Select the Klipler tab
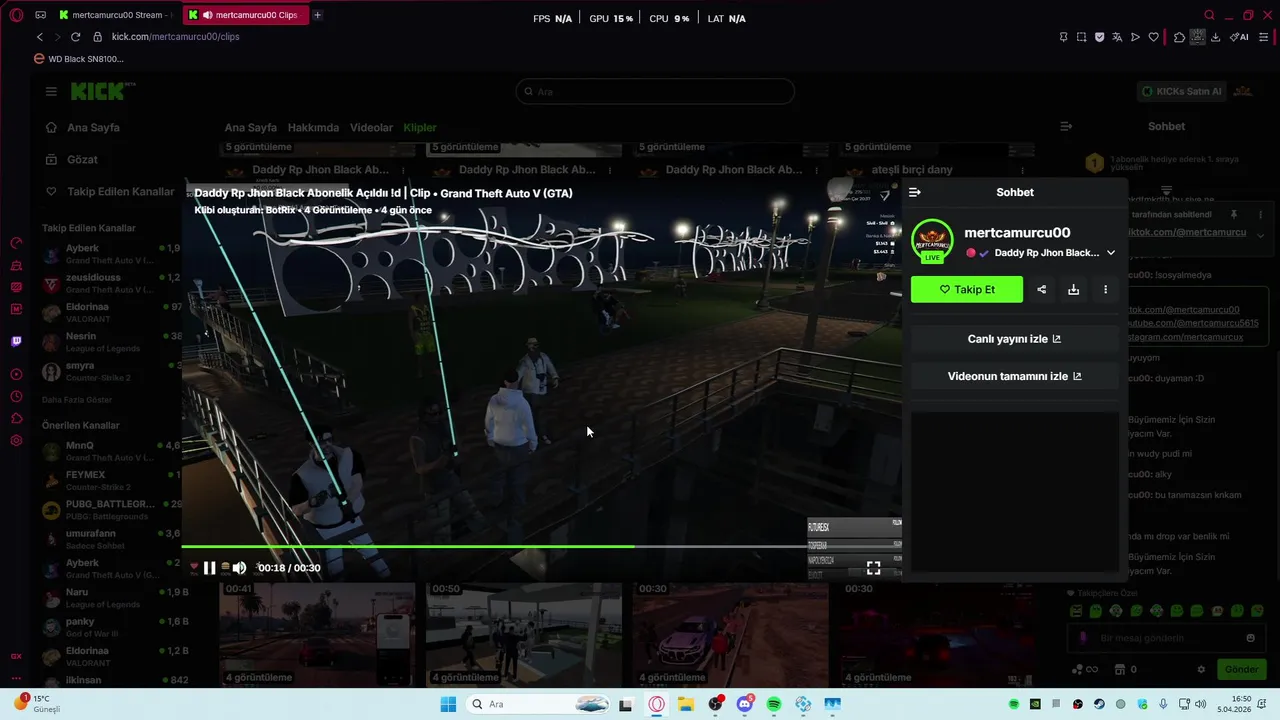Viewport: 1280px width, 720px height. [x=420, y=128]
